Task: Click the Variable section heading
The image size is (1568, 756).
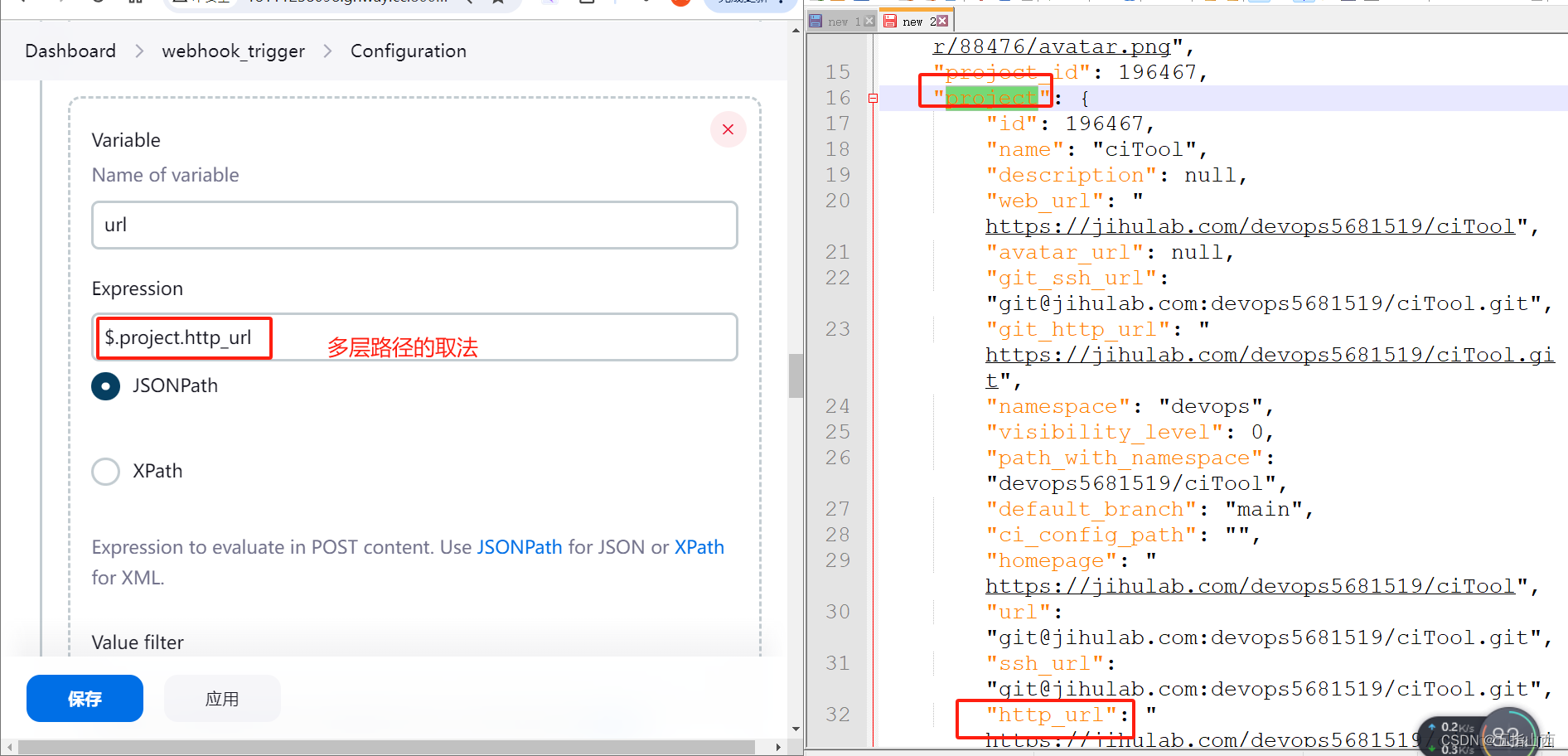Action: point(126,140)
